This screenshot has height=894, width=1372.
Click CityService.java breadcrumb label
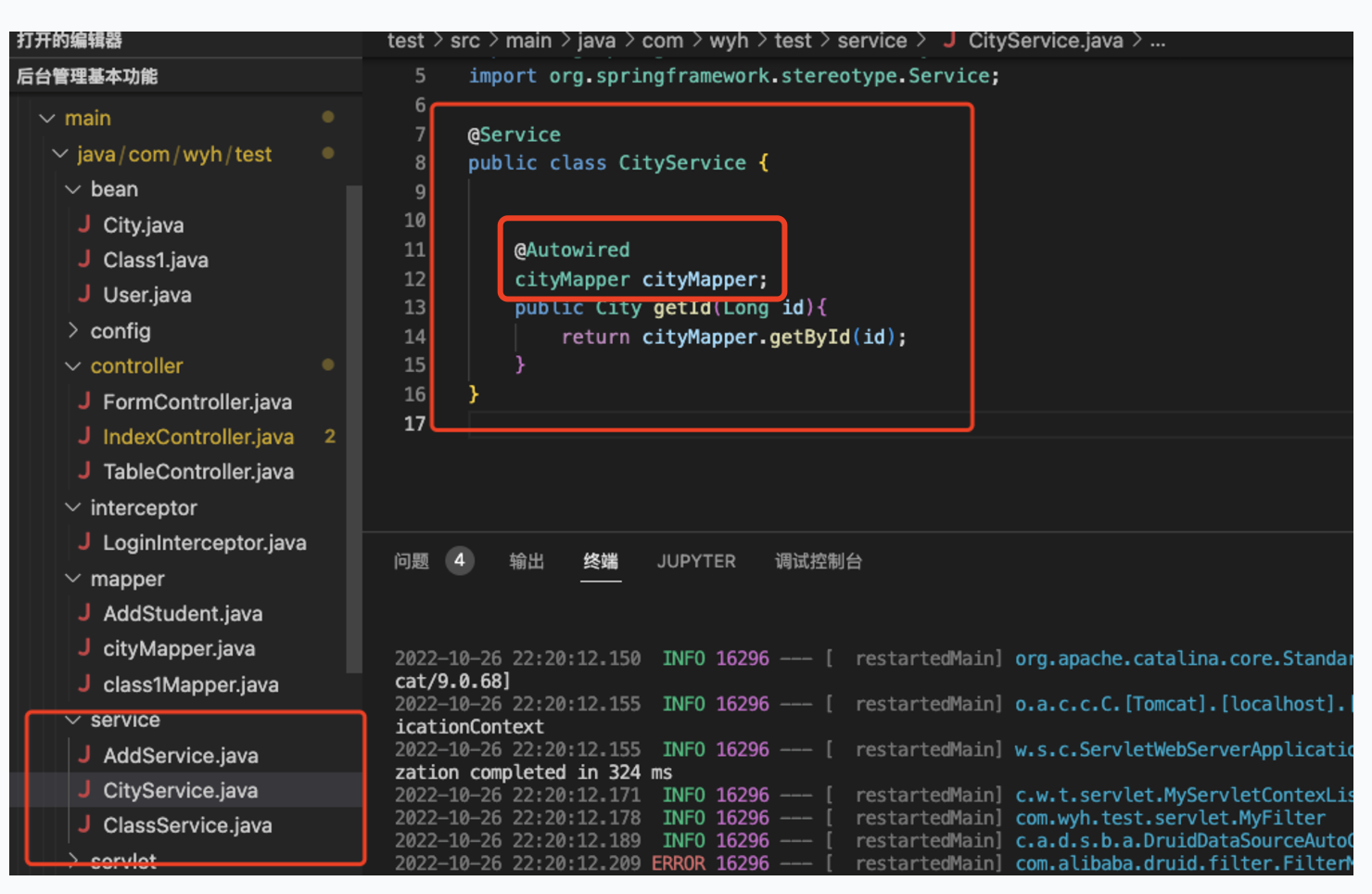[x=1046, y=41]
